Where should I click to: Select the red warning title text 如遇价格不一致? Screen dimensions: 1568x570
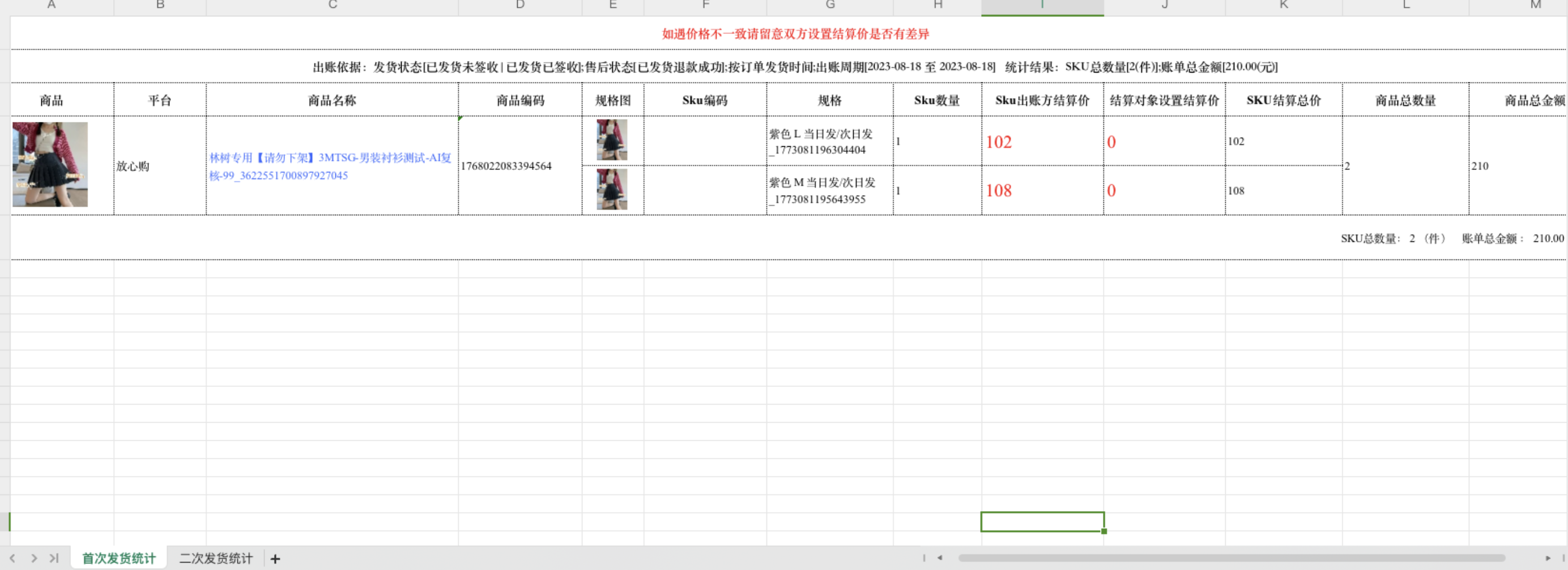(x=795, y=33)
